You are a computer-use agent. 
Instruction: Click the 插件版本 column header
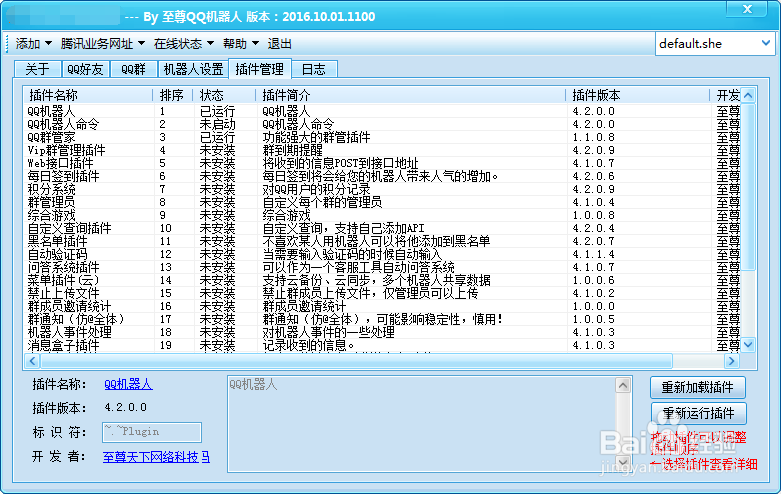(x=638, y=95)
